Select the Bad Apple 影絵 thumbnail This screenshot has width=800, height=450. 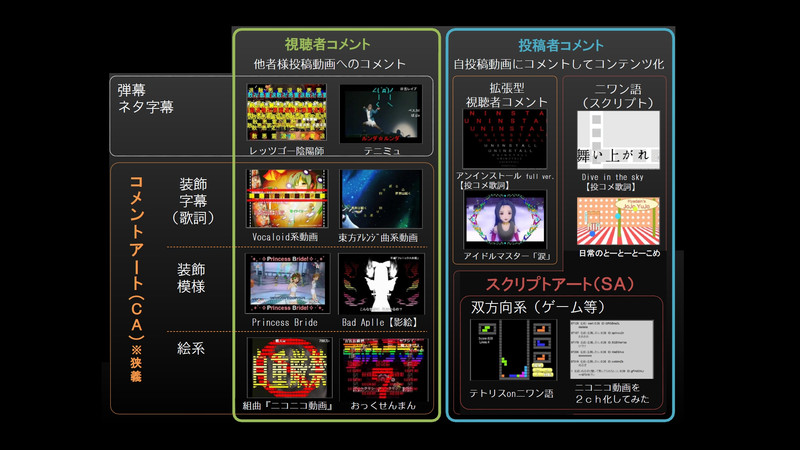coord(381,283)
